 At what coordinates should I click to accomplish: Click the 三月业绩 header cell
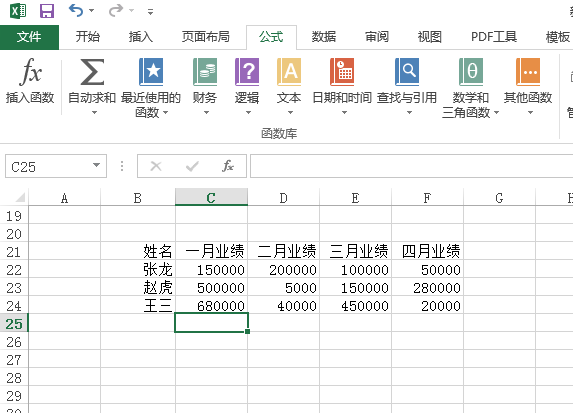pos(355,251)
